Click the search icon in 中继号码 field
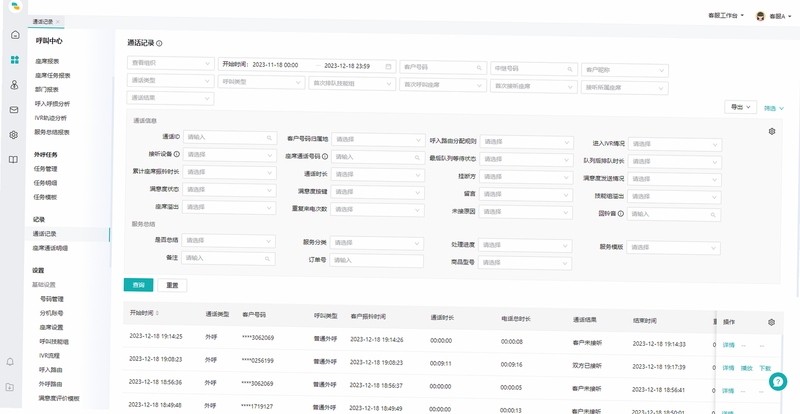 pos(570,69)
